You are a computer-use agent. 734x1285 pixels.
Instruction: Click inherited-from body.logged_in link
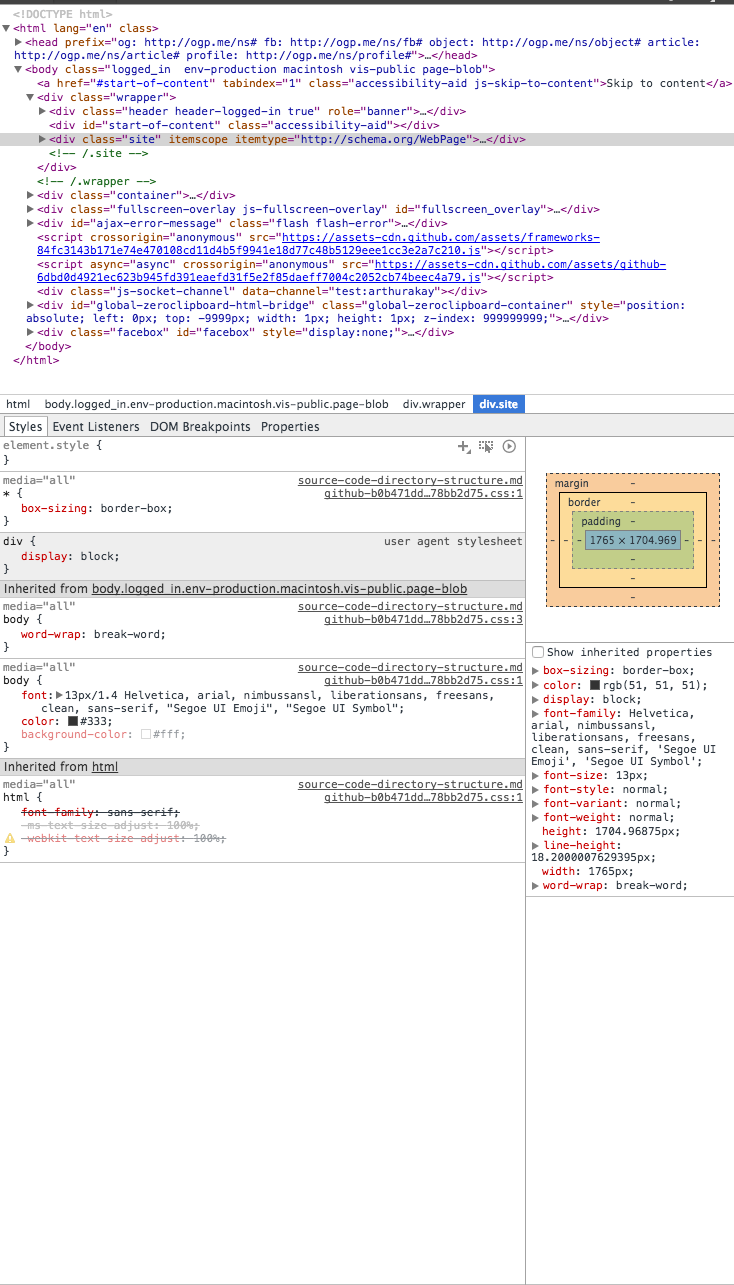coord(279,589)
